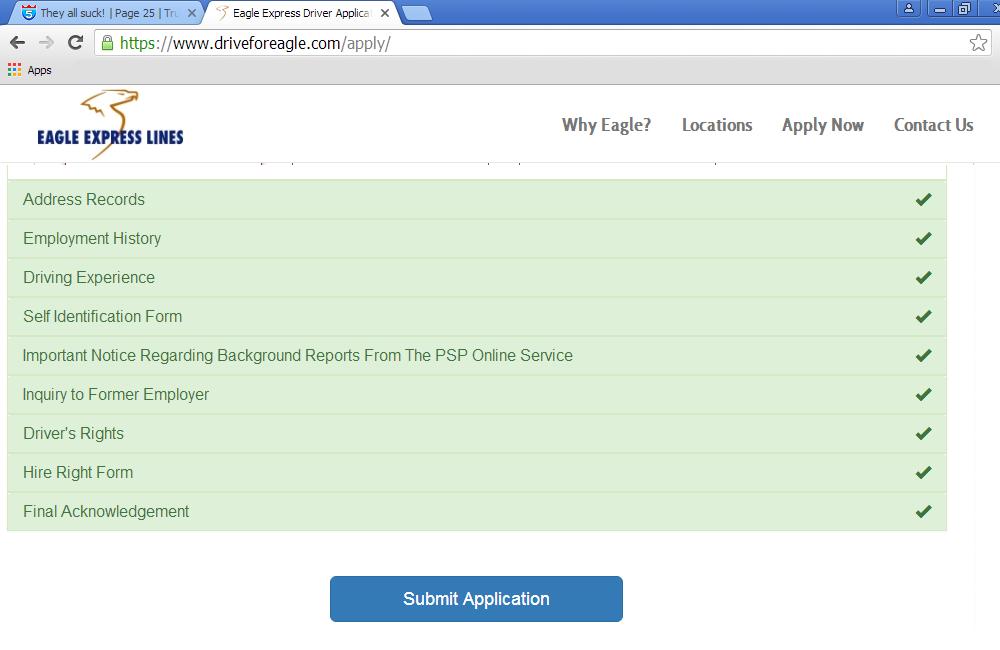
Task: Open the Chrome user profile icon
Action: (x=909, y=9)
